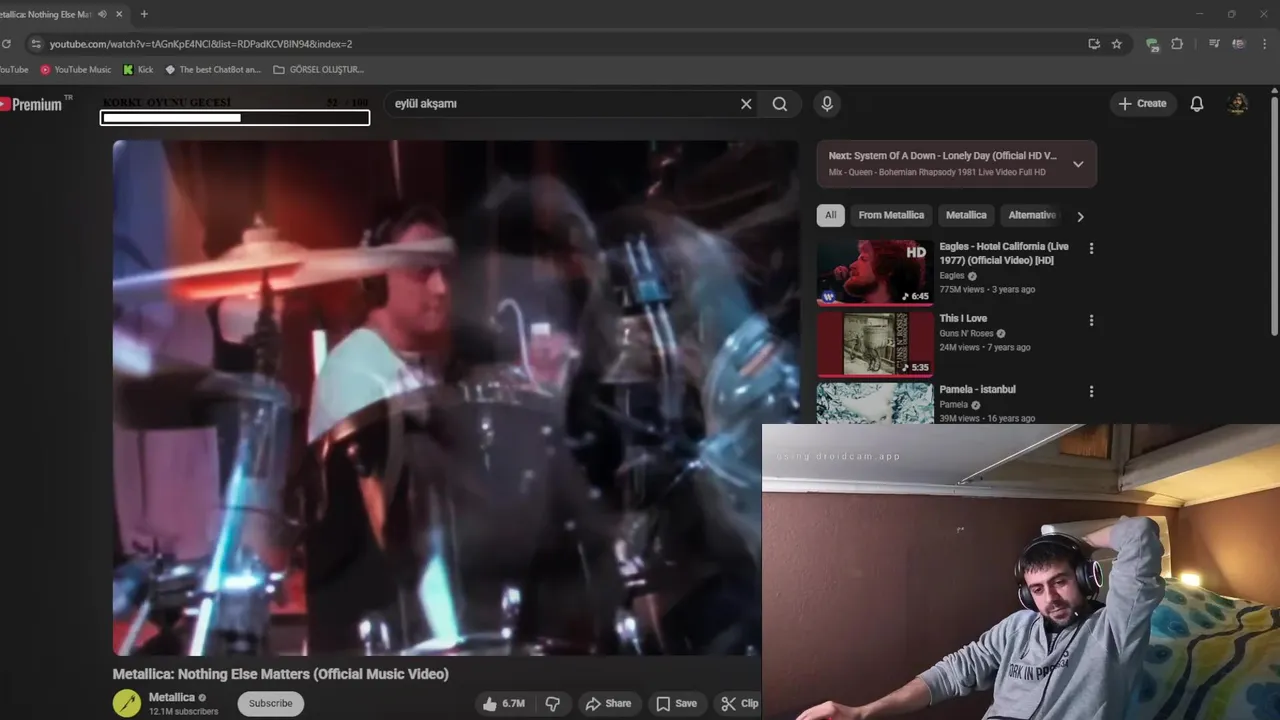
Task: Open the browser Extensions puzzle icon
Action: click(x=1177, y=44)
